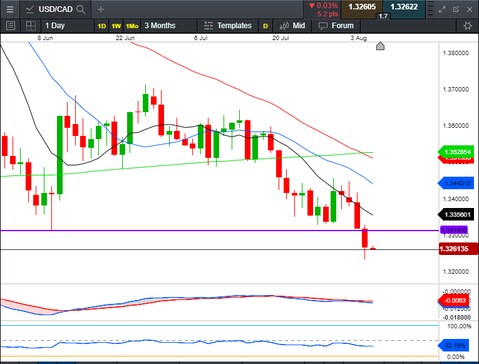
Task: Select blue moving average label 1.344310
Action: (456, 183)
